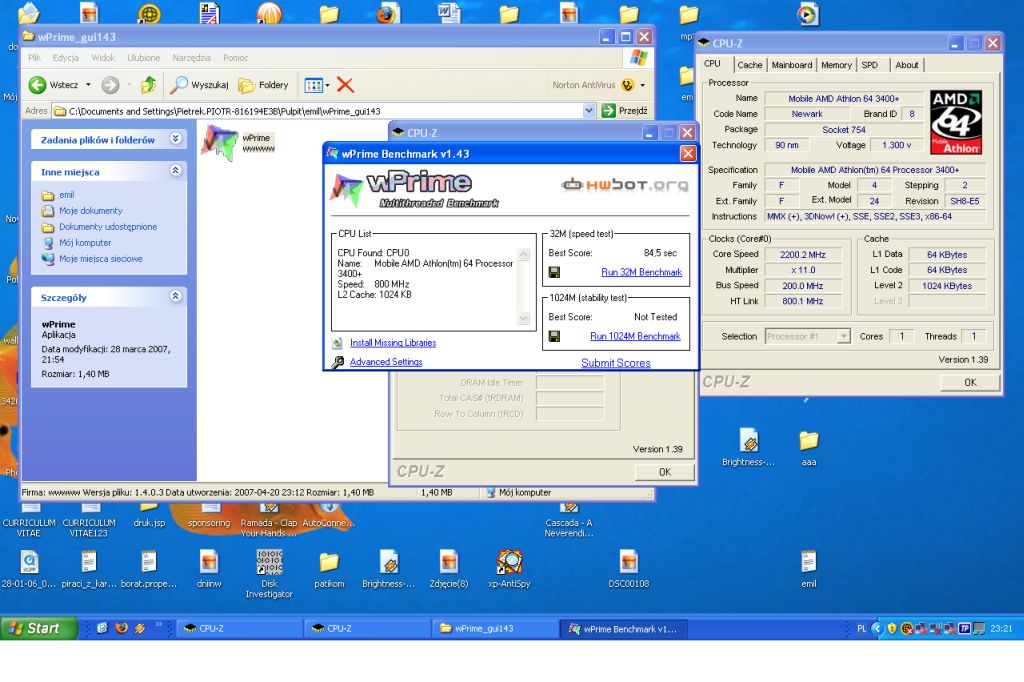Open the Plik menu
1024x682 pixels.
coord(35,58)
